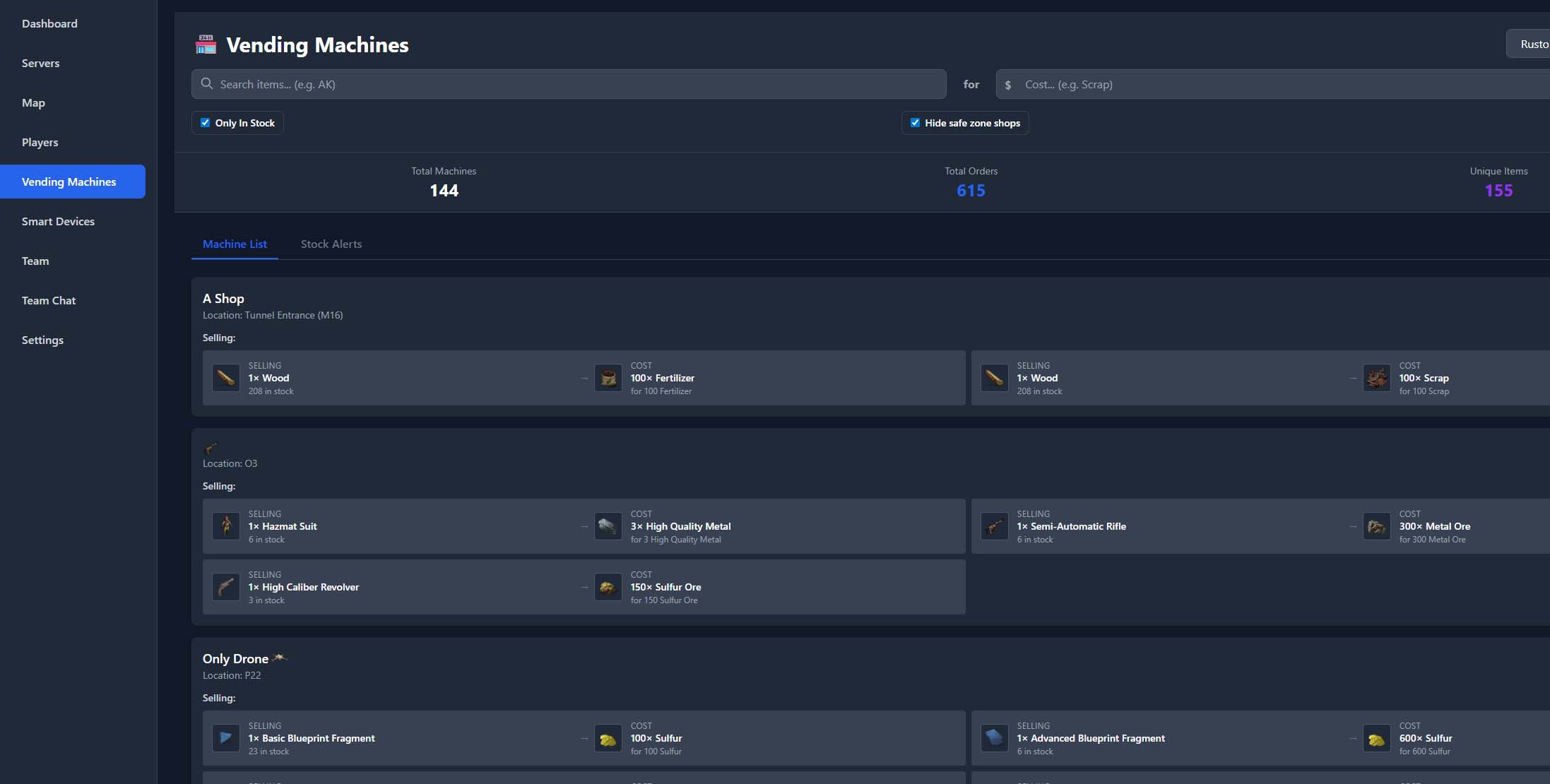Click the Total Orders value 615
Screen dimensions: 1550x784
[x=971, y=191]
